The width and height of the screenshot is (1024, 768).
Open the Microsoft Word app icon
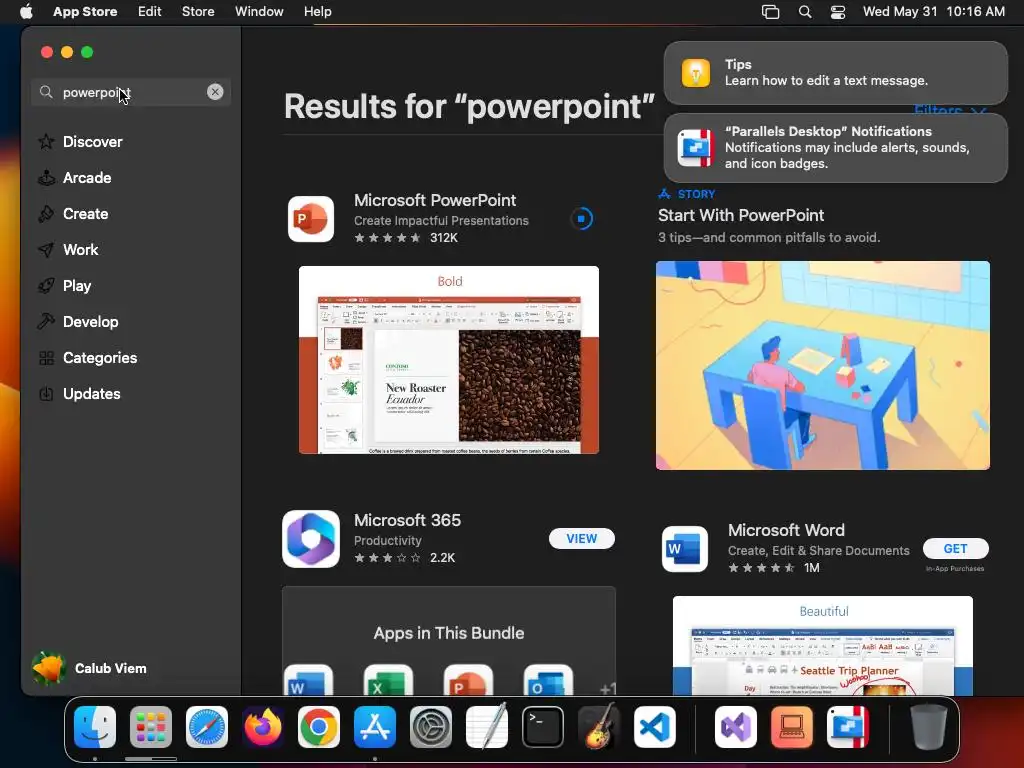click(684, 549)
